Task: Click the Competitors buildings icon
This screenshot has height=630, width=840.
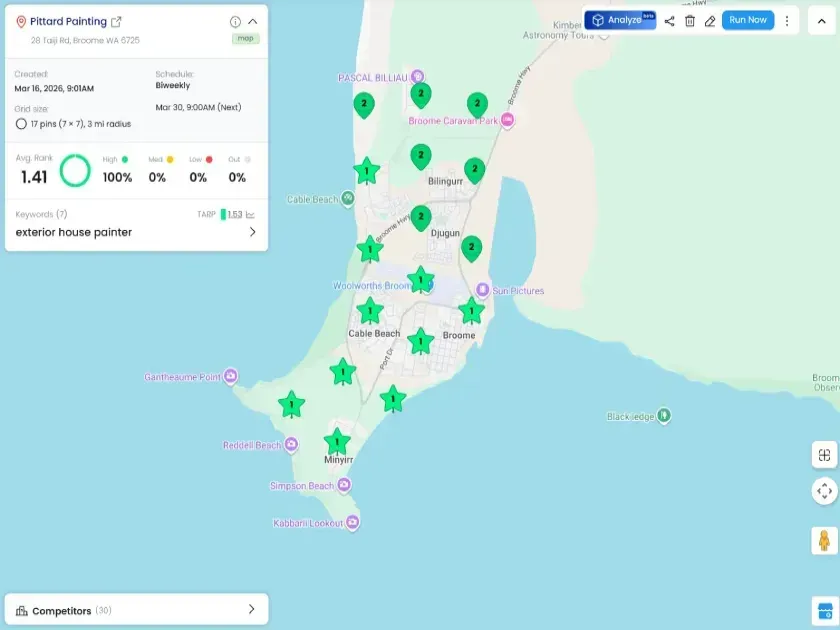Action: (21, 611)
